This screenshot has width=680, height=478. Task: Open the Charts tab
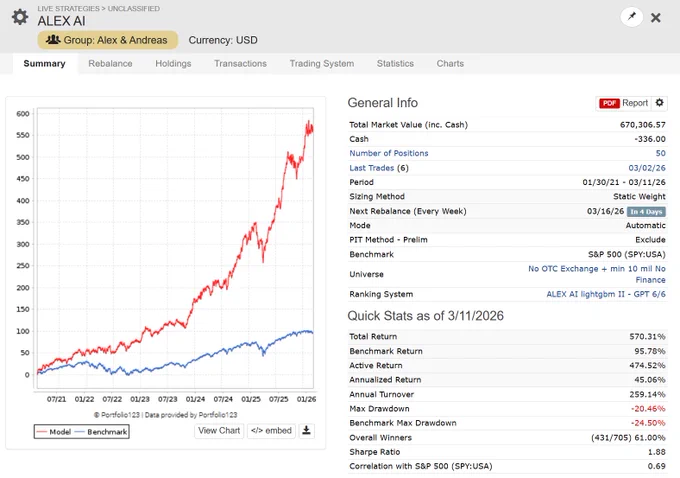(450, 63)
